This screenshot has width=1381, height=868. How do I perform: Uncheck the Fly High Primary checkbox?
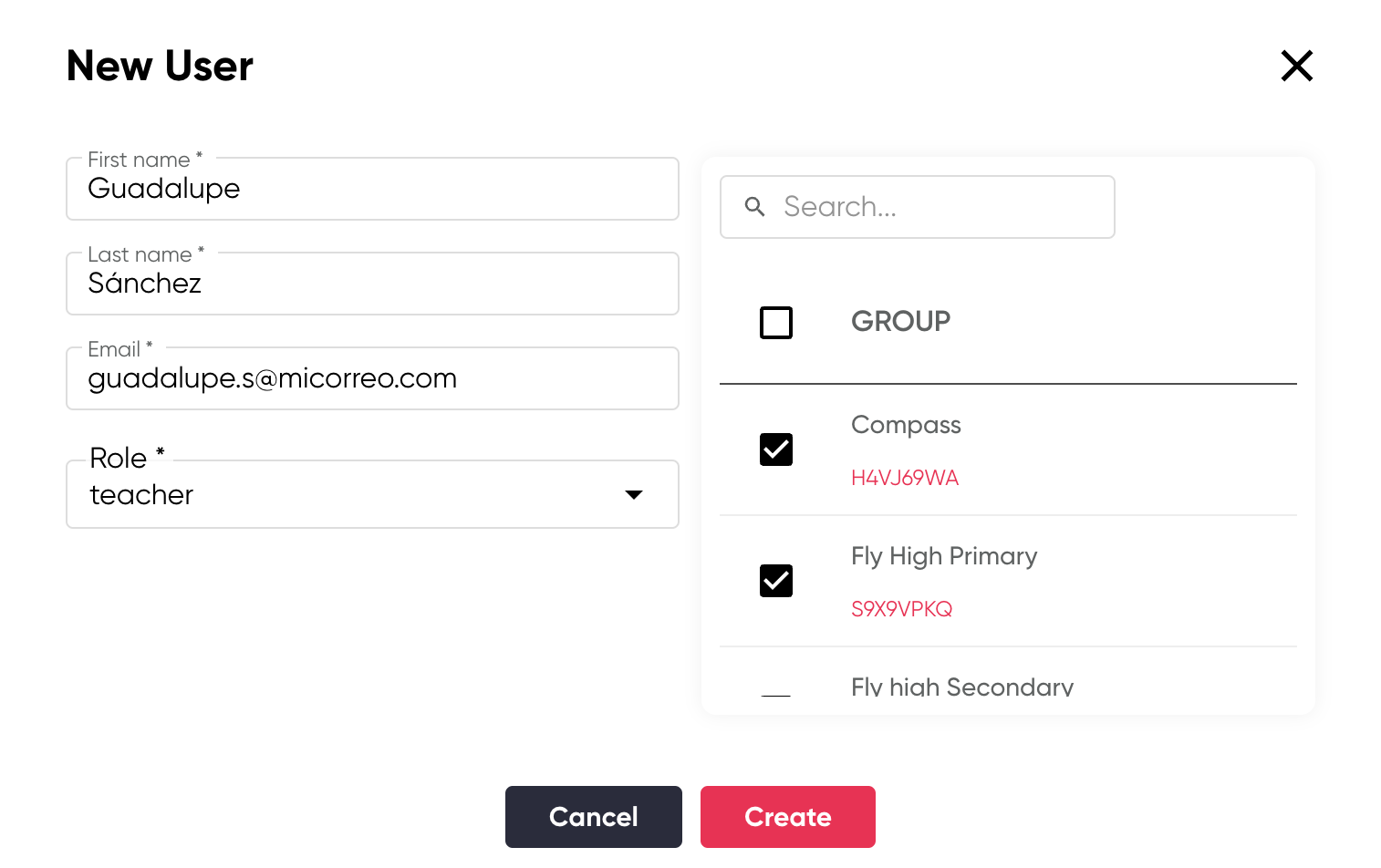(776, 581)
